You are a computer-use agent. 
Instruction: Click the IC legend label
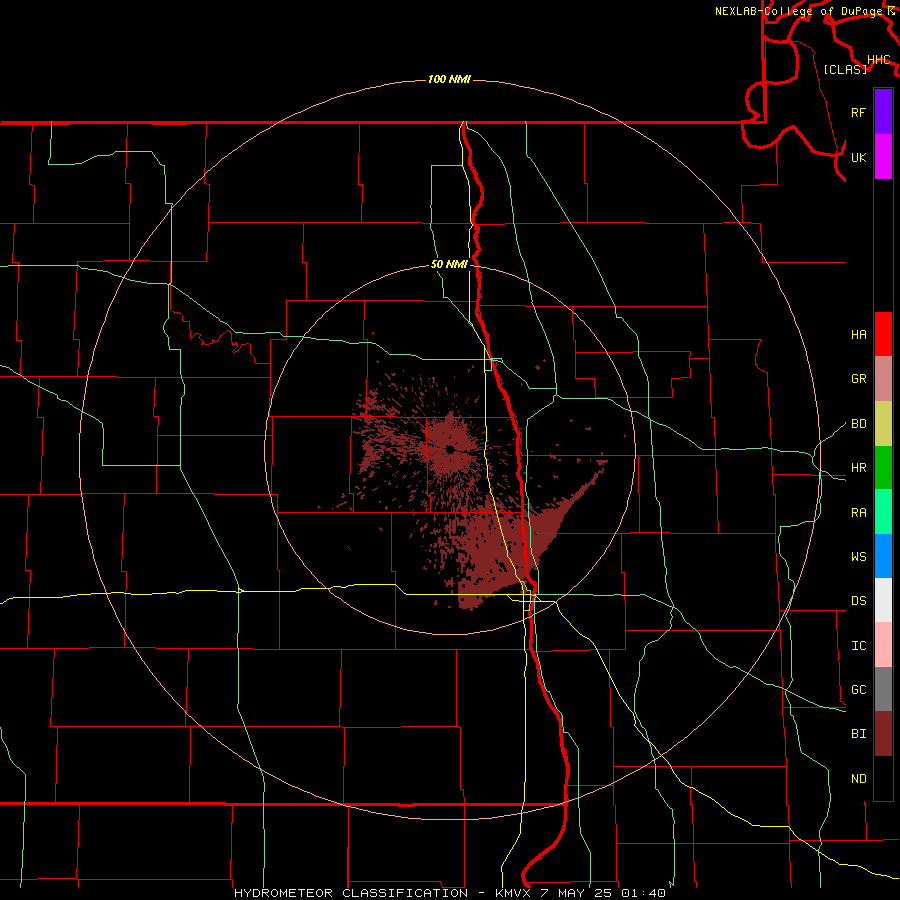[859, 646]
